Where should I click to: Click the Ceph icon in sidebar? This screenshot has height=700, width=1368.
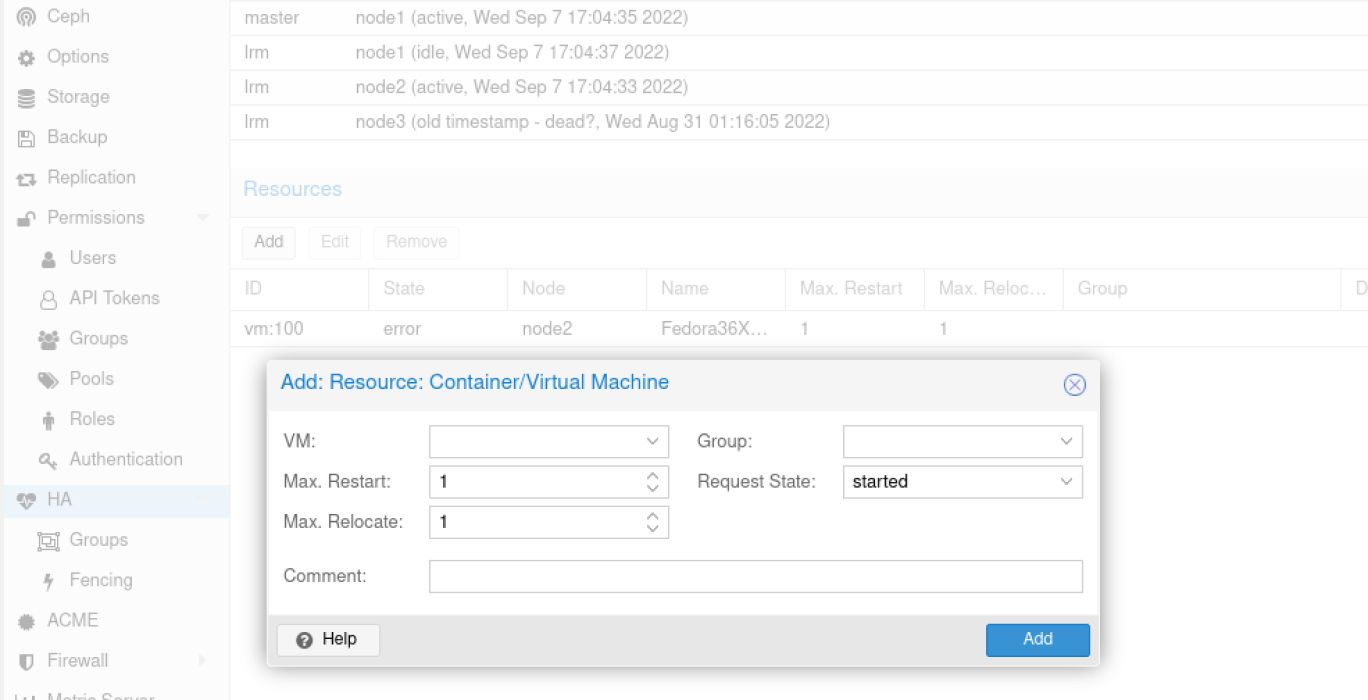tap(27, 17)
